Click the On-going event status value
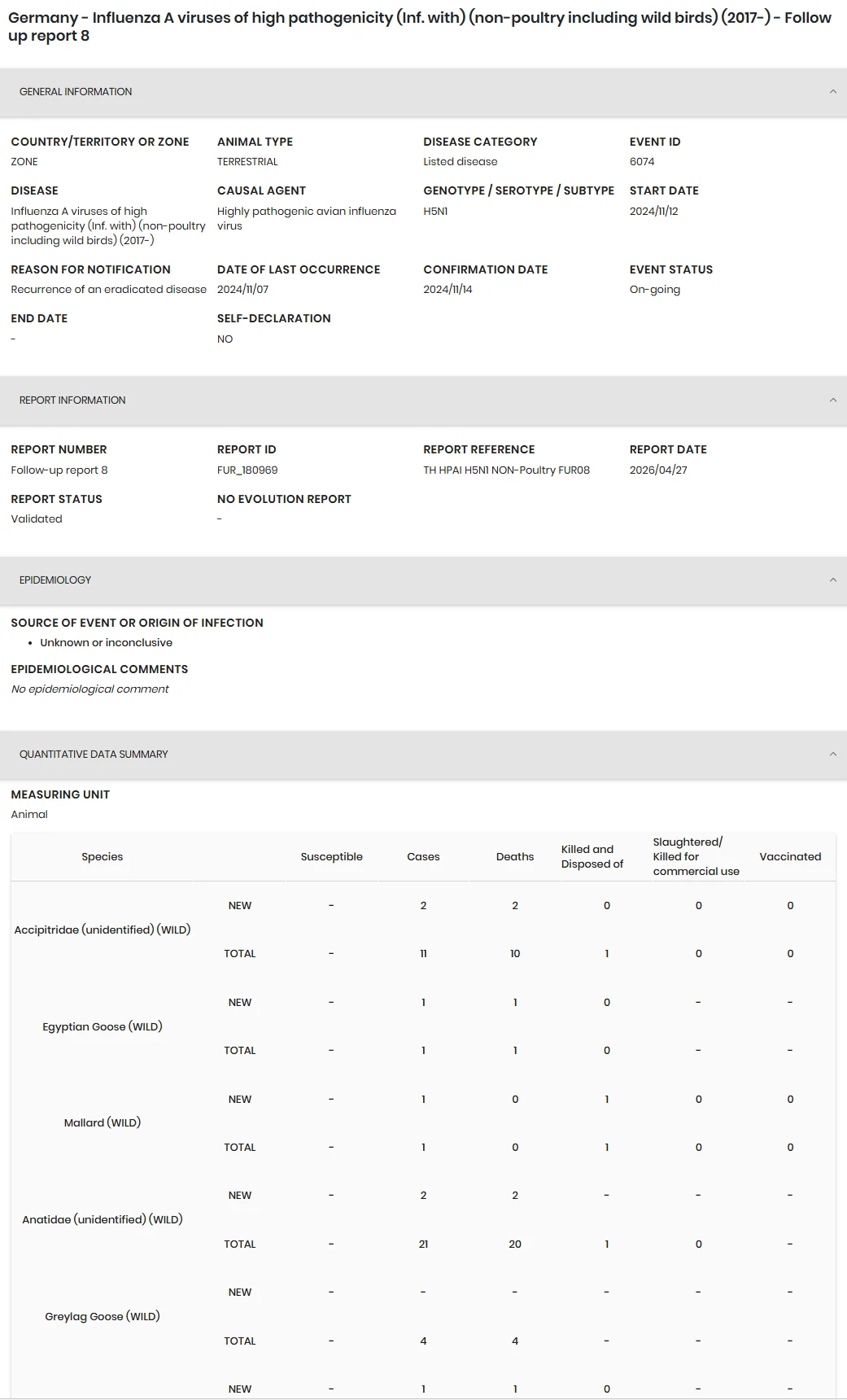The height and width of the screenshot is (1400, 847). (x=655, y=290)
